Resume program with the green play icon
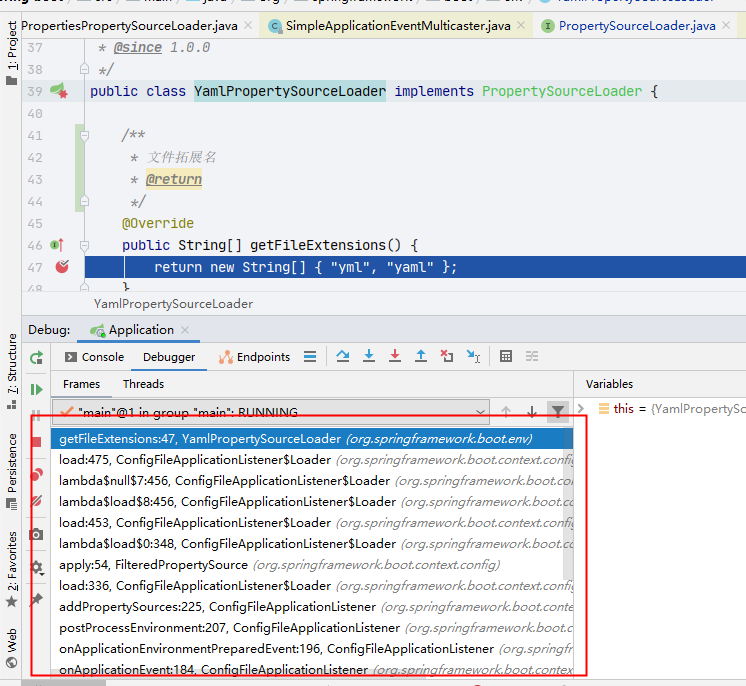Image resolution: width=746 pixels, height=686 pixels. coord(37,389)
